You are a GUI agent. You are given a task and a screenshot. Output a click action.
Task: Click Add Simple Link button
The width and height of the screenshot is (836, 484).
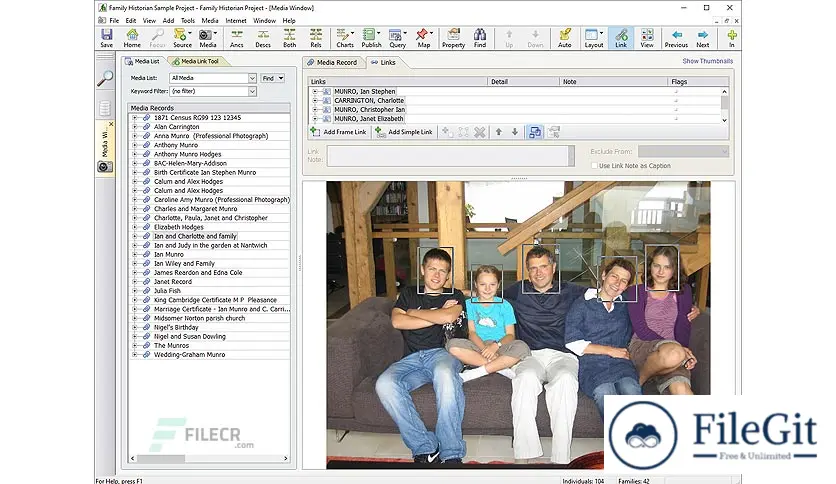coord(404,132)
